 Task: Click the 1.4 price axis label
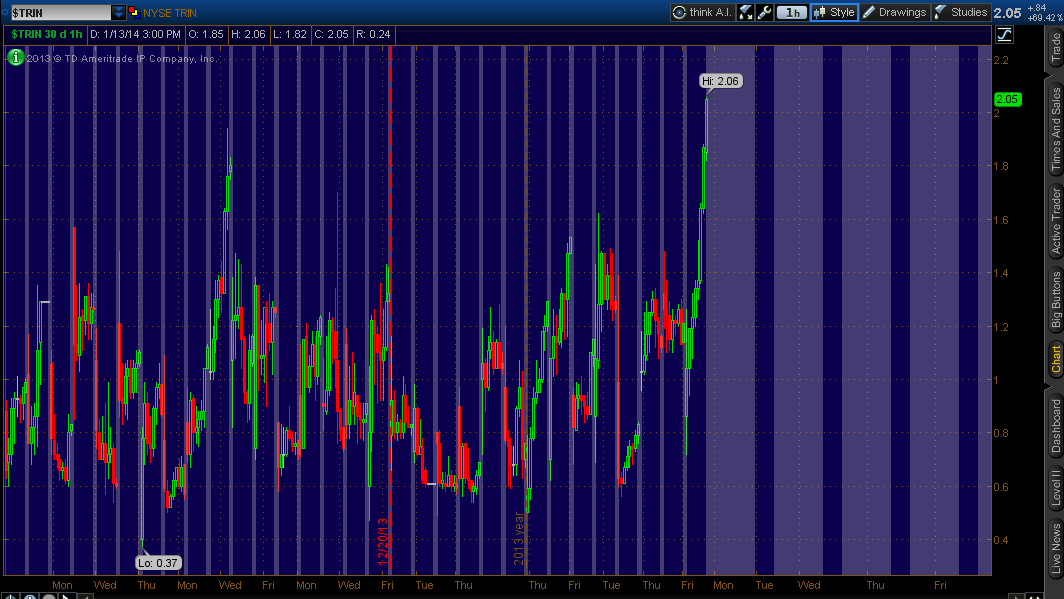pos(1001,273)
